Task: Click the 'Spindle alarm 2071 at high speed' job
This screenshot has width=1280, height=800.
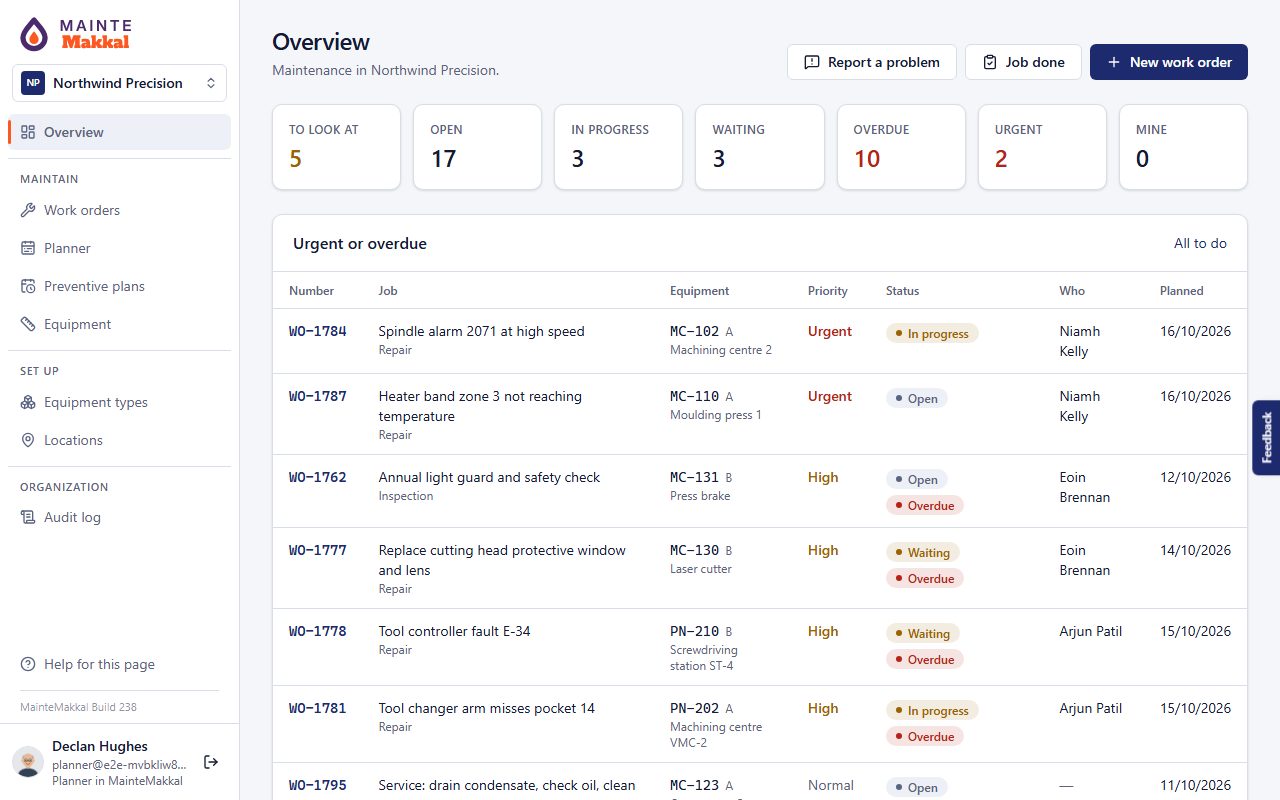Action: (481, 331)
